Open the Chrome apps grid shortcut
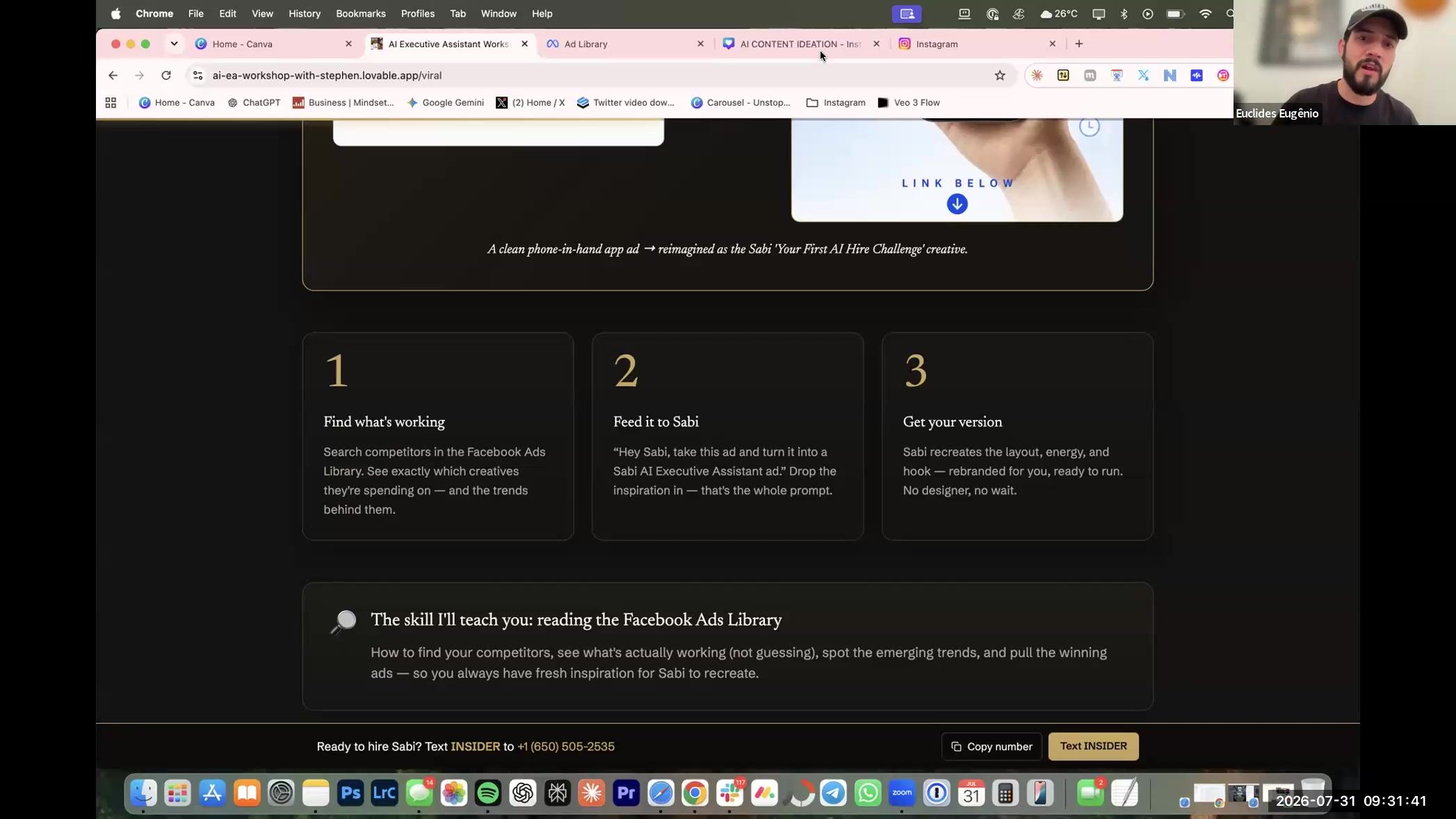1456x819 pixels. pyautogui.click(x=111, y=103)
